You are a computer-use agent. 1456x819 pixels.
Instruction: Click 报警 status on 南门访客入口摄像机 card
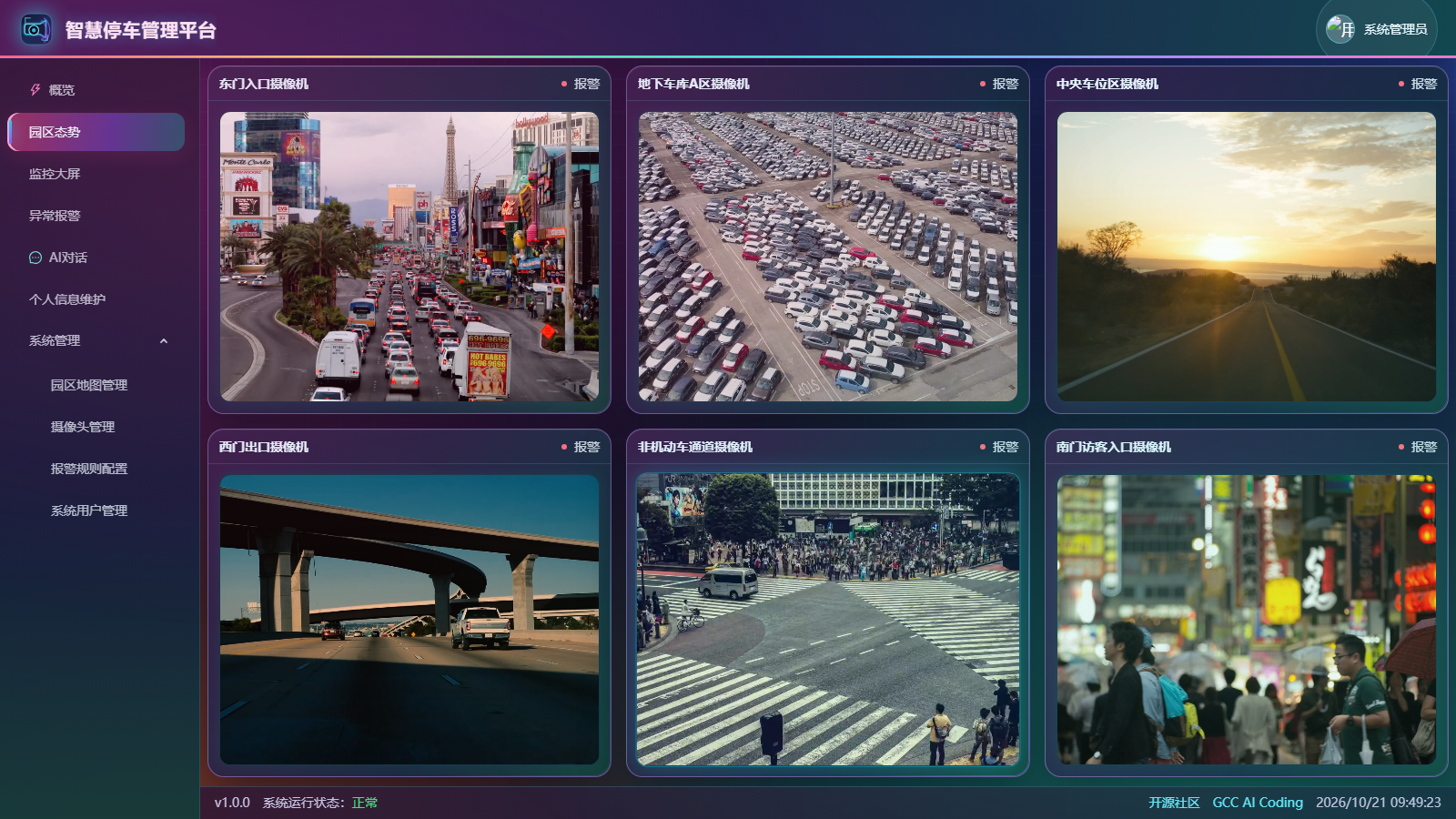1418,447
